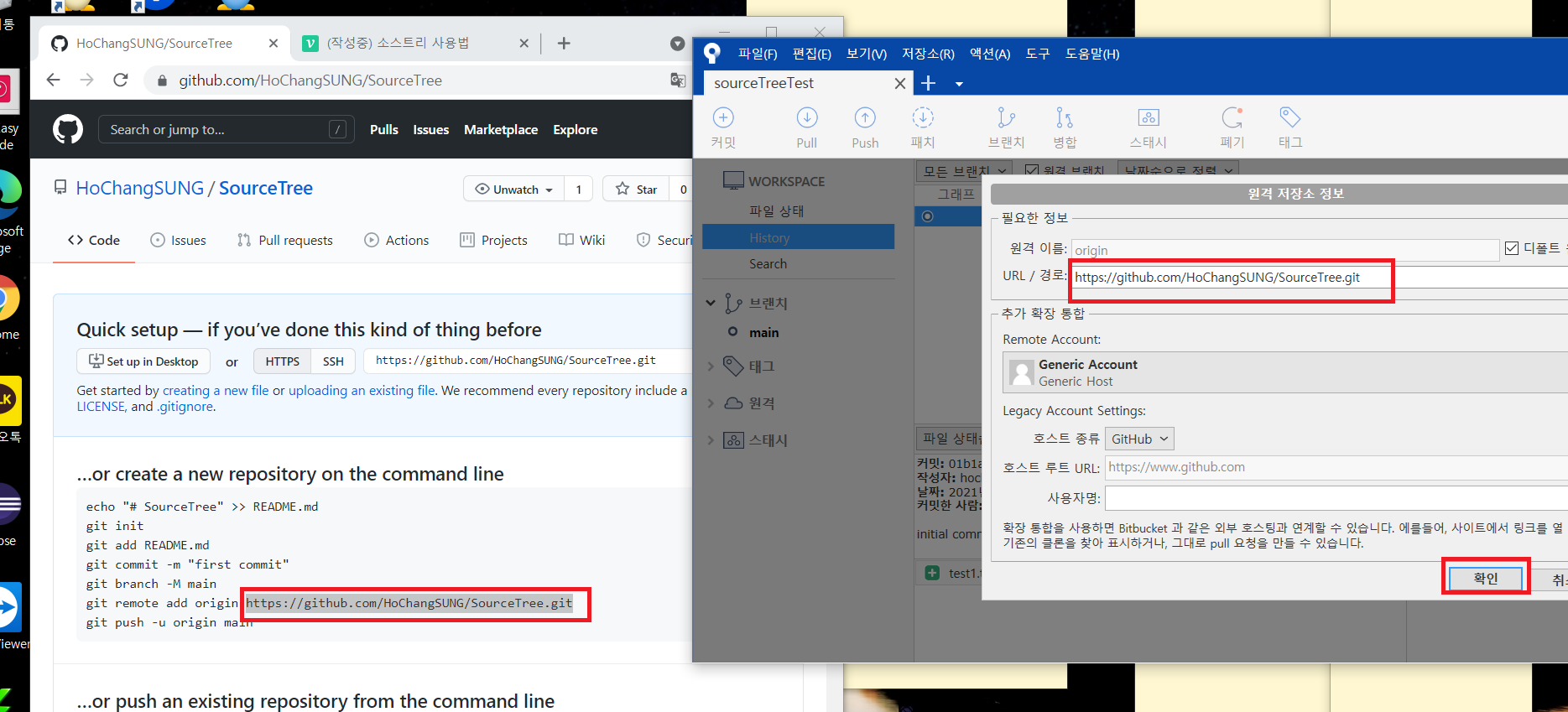Viewport: 1568px width, 712px height.
Task: Close the sourceTreeTest tab
Action: pos(899,83)
